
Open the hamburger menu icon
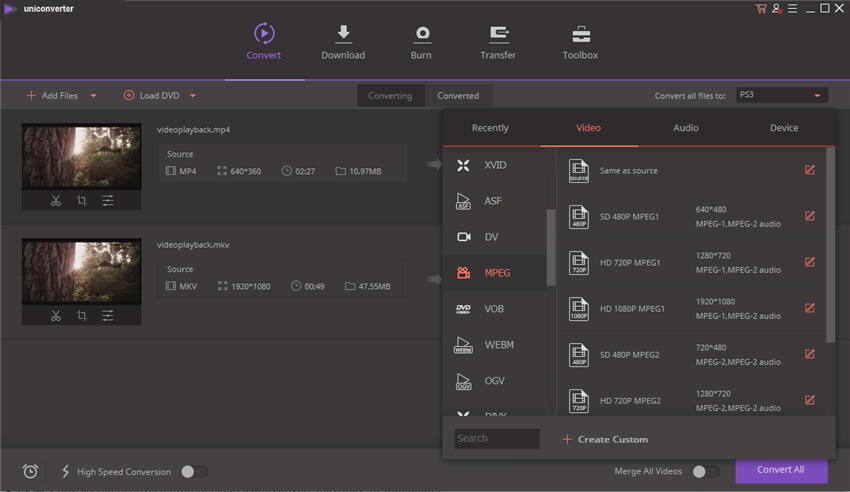click(x=793, y=8)
